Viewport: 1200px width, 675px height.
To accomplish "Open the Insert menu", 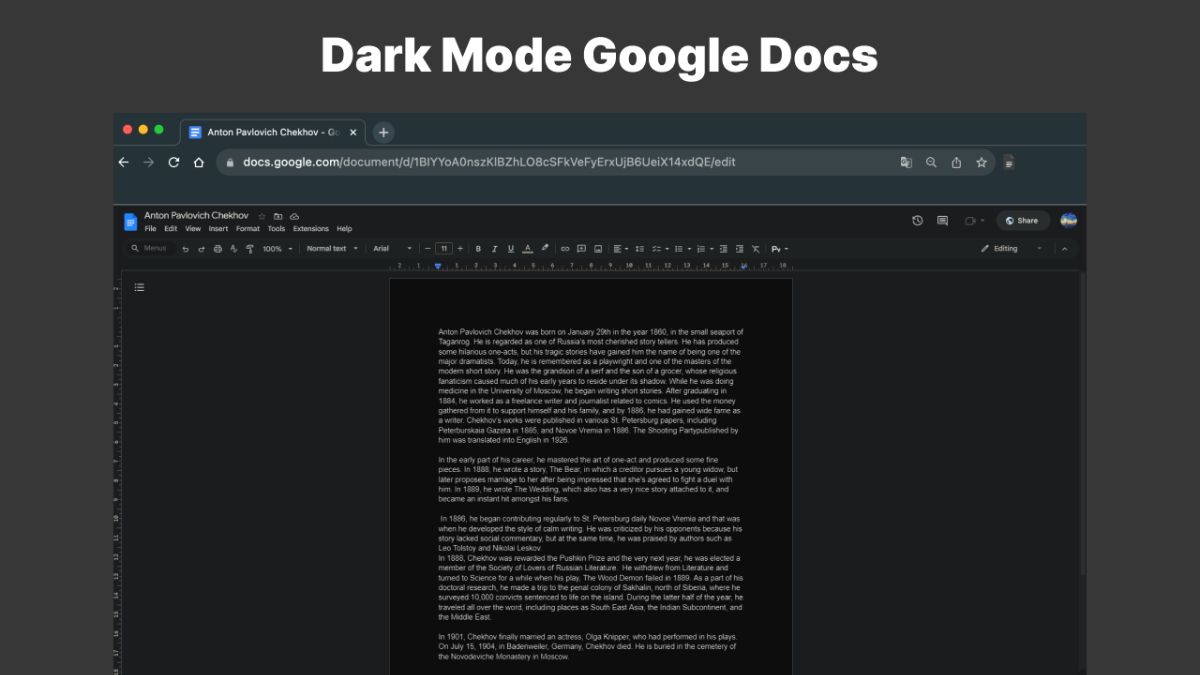I will 218,229.
